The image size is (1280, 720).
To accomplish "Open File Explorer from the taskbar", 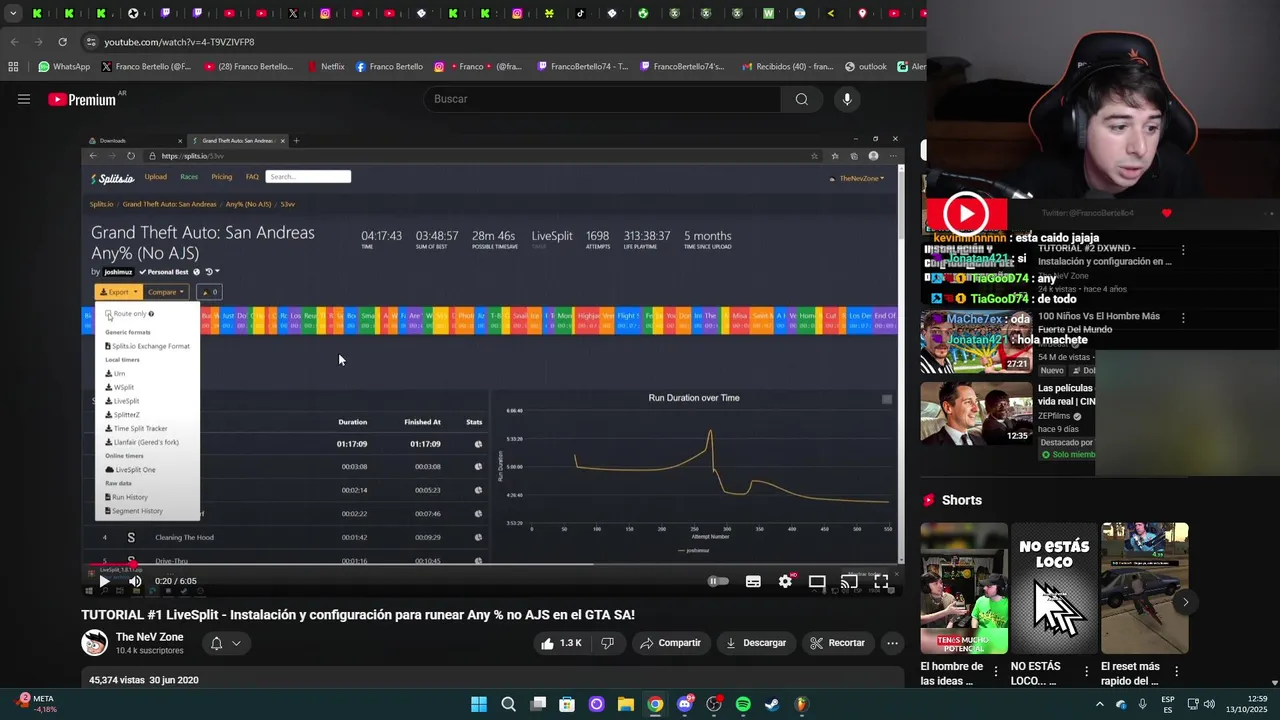I will [625, 704].
